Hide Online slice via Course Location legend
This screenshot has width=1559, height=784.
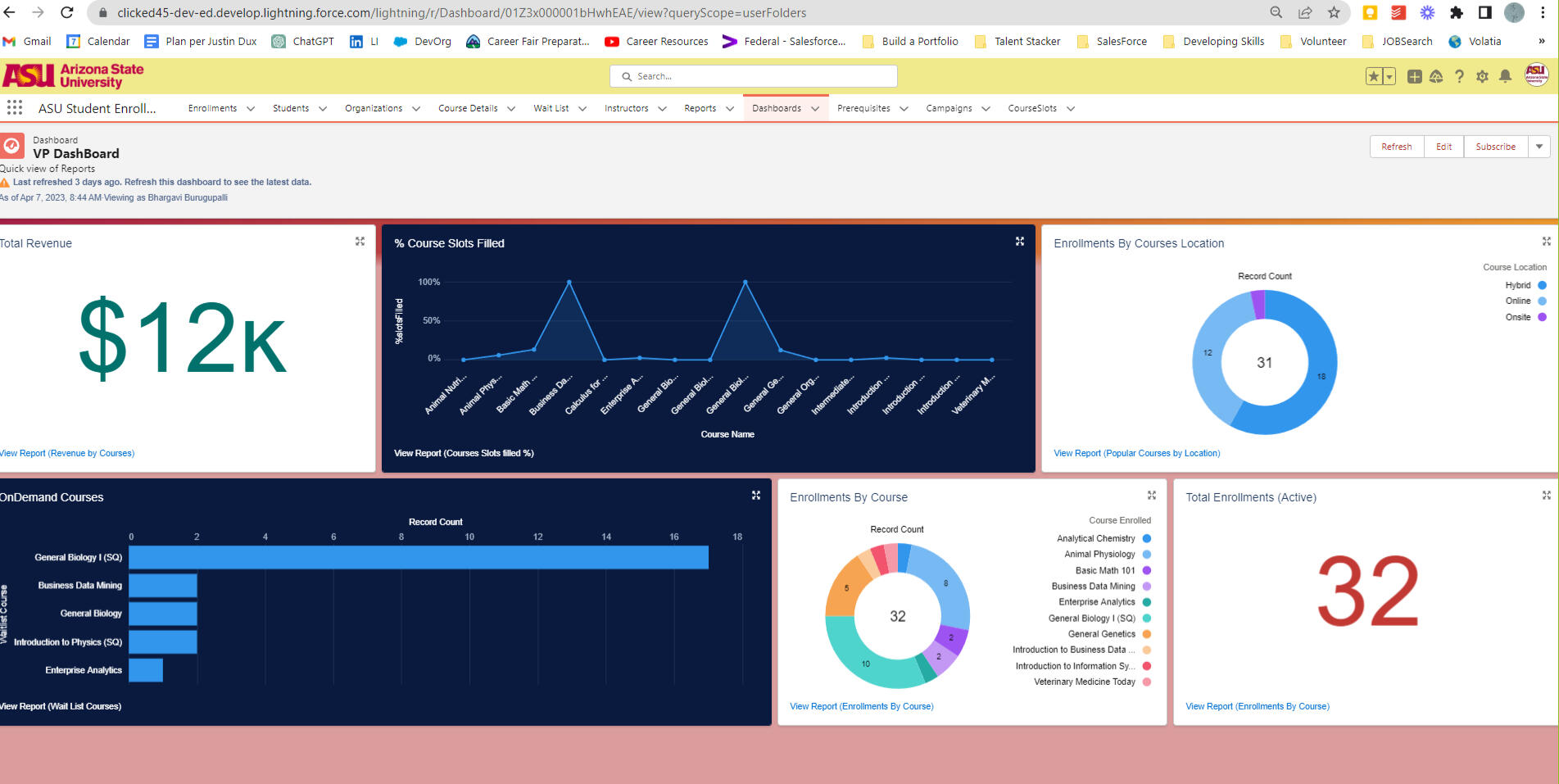pos(1522,301)
